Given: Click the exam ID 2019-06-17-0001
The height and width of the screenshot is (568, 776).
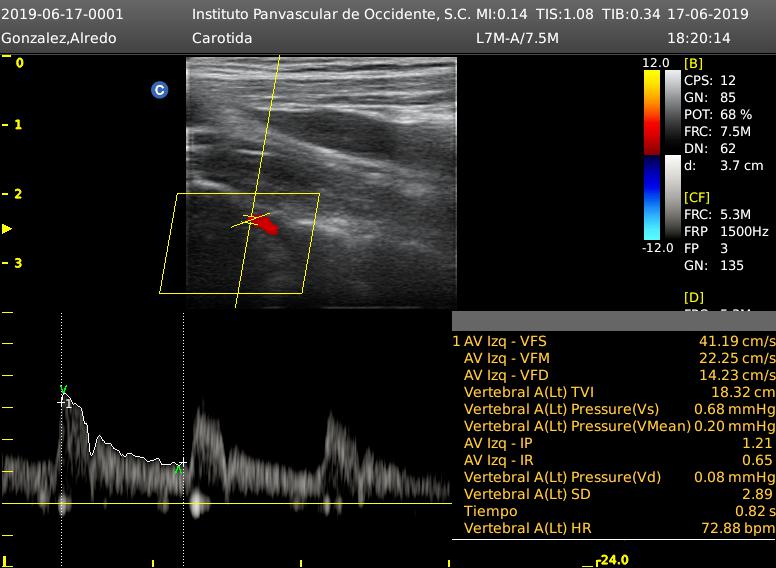Looking at the screenshot, I should 62,14.
